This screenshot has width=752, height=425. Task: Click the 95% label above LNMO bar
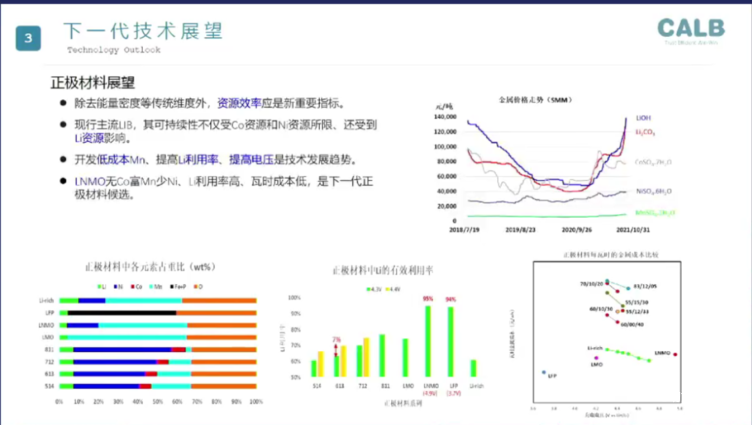[x=427, y=299]
